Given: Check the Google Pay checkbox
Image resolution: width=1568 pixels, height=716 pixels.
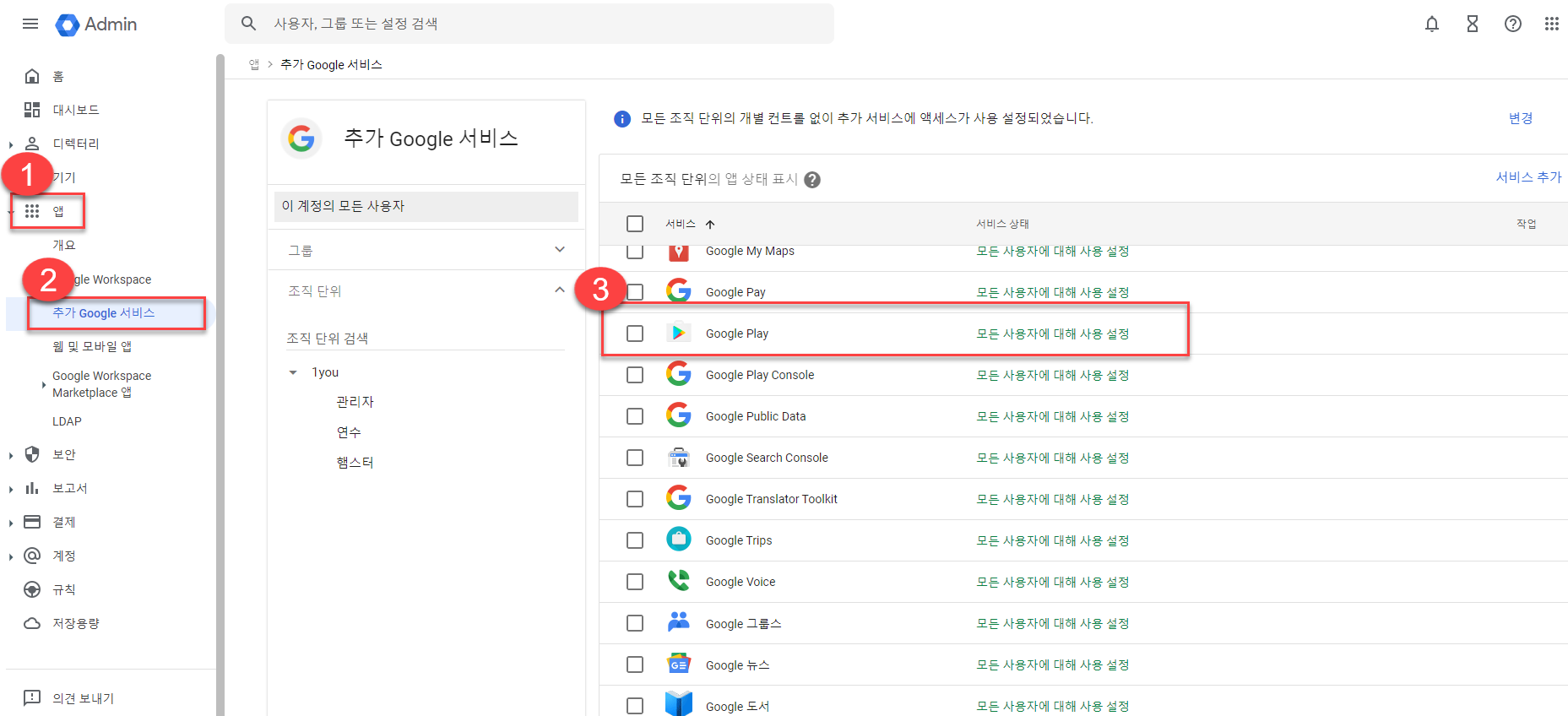Looking at the screenshot, I should (x=635, y=292).
